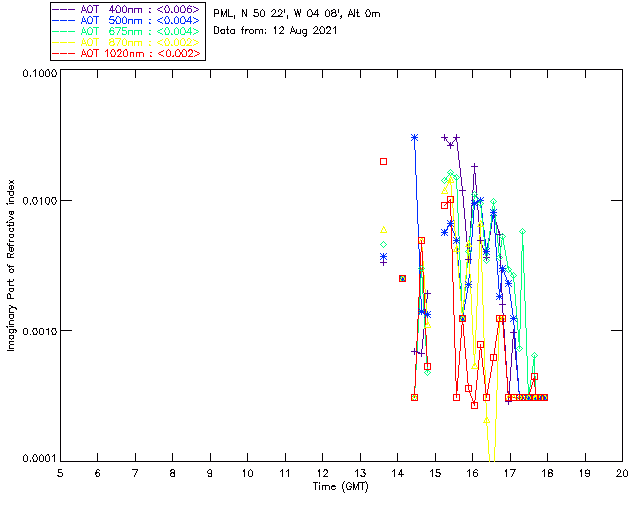Click the 0.1000 y-axis tick label
The width and height of the screenshot is (640, 512).
pos(37,75)
